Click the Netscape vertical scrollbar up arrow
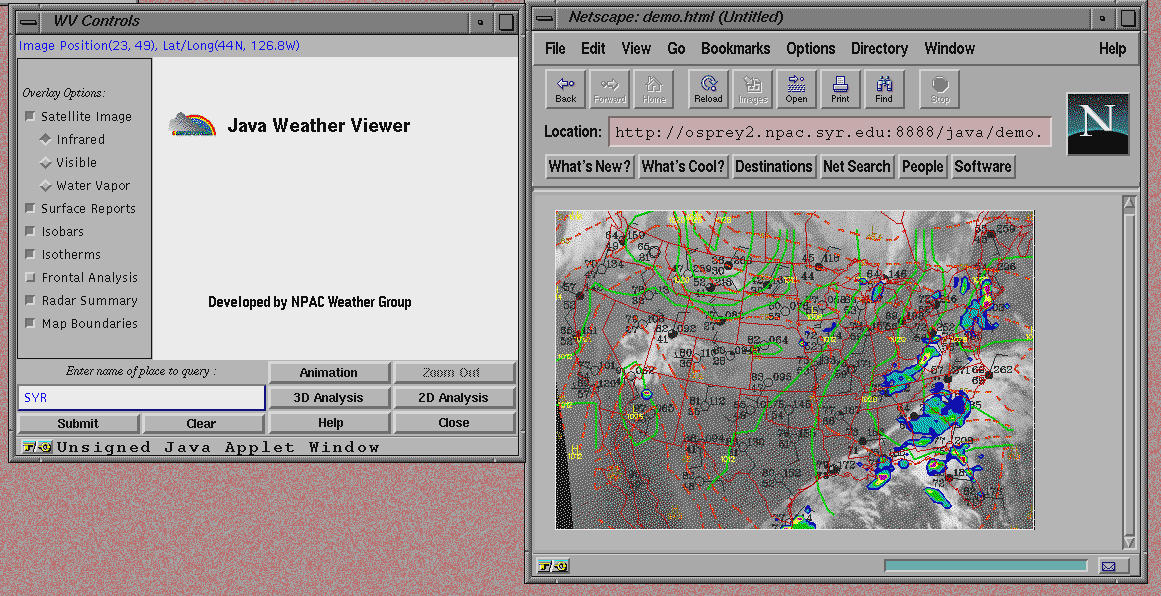The height and width of the screenshot is (596, 1161). pos(1128,204)
